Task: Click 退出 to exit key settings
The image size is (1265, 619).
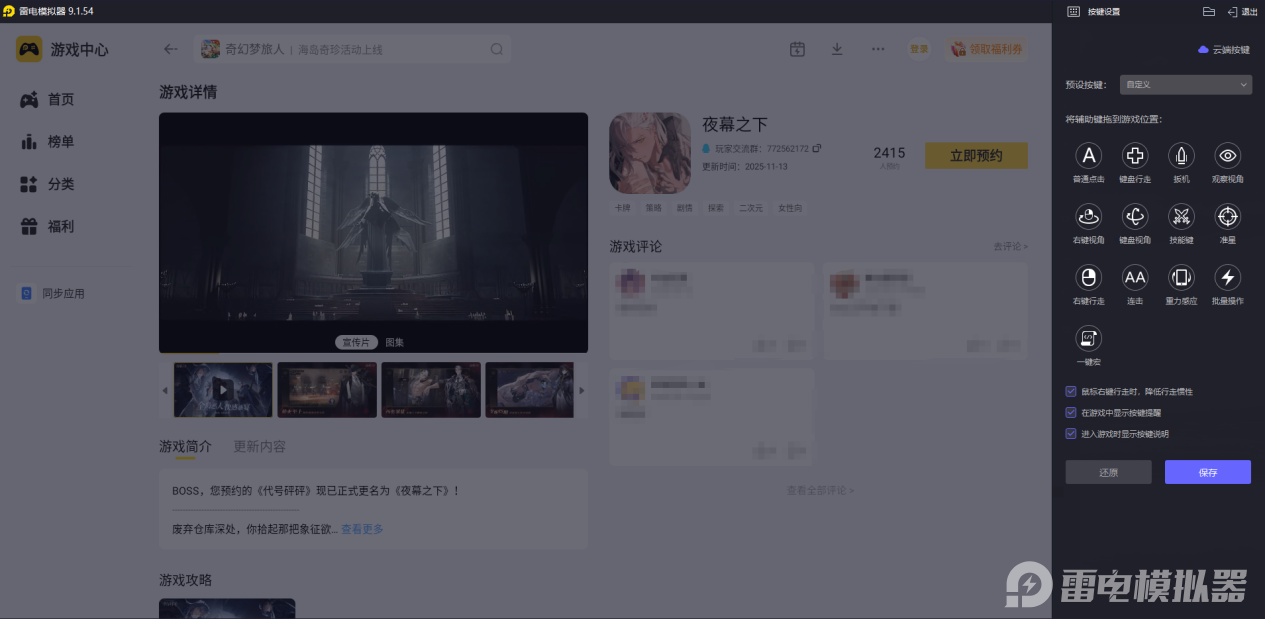Action: click(1242, 12)
